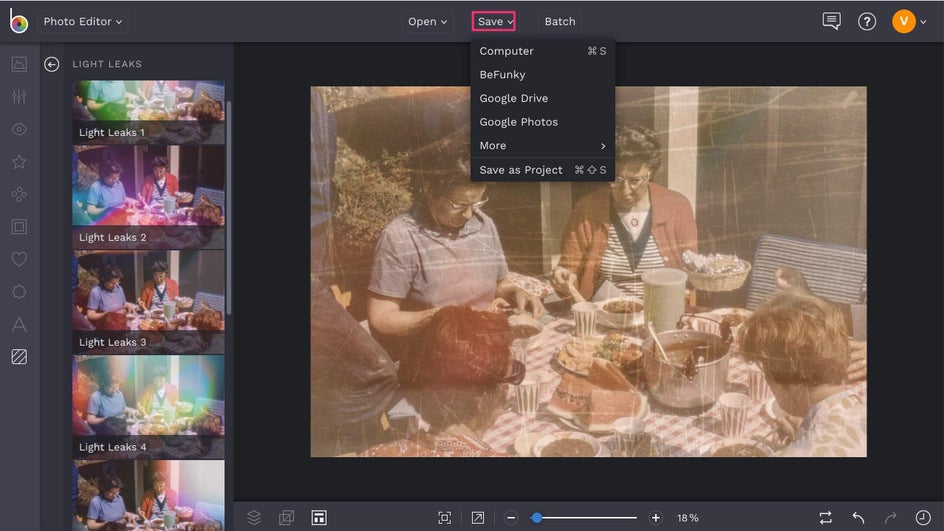Image resolution: width=944 pixels, height=531 pixels.
Task: Open the Text tool icon
Action: [19, 324]
